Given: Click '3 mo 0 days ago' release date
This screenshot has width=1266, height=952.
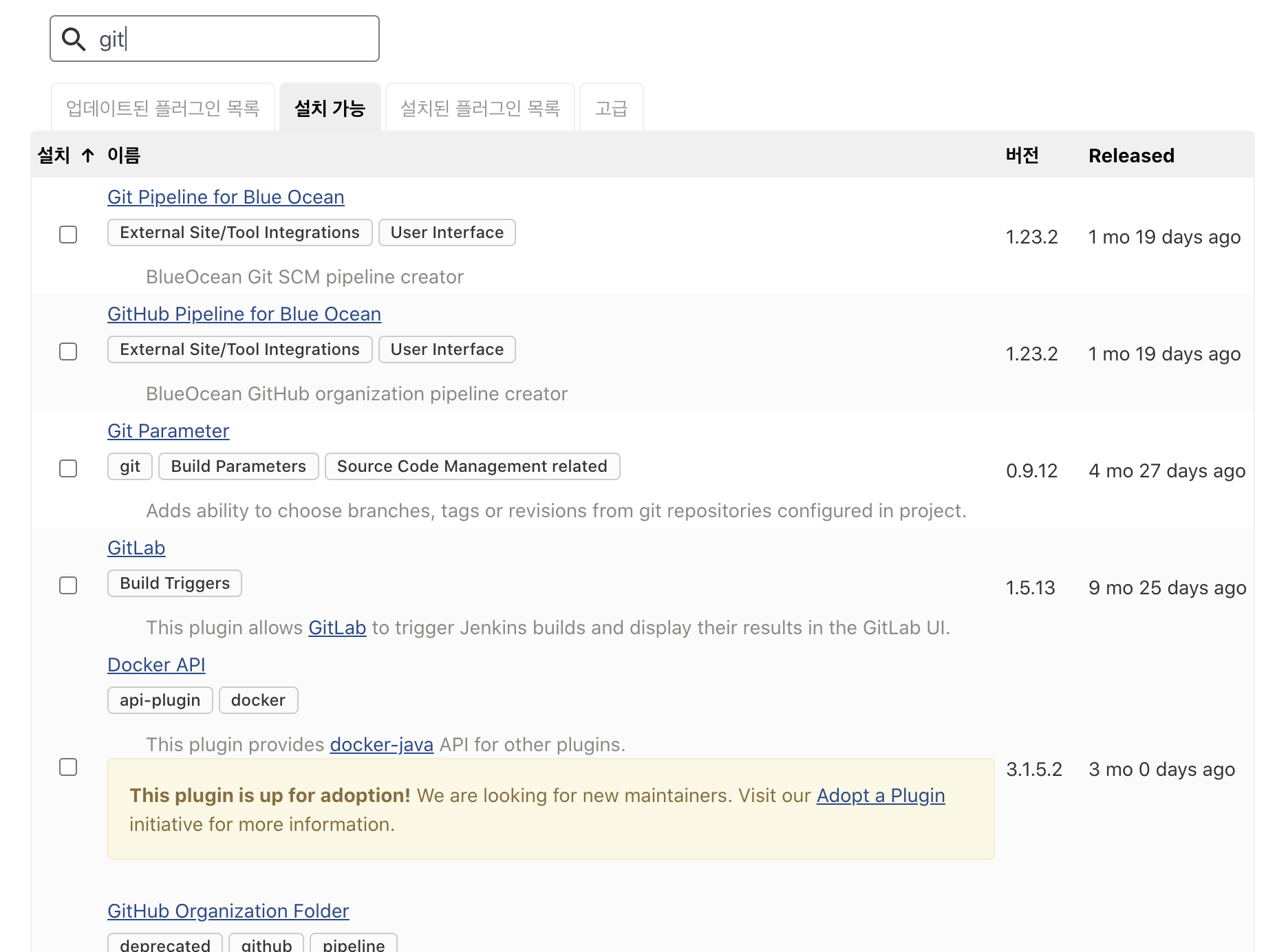Looking at the screenshot, I should click(x=1162, y=770).
